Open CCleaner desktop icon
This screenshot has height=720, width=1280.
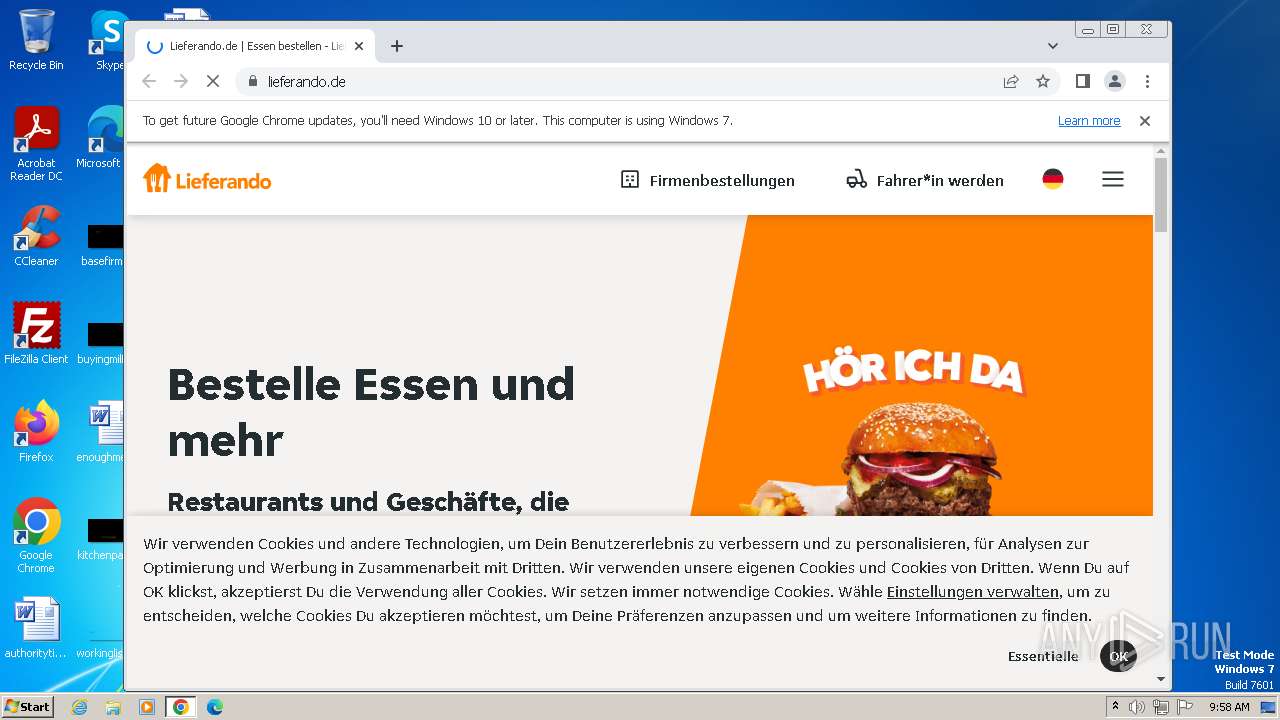(x=36, y=236)
